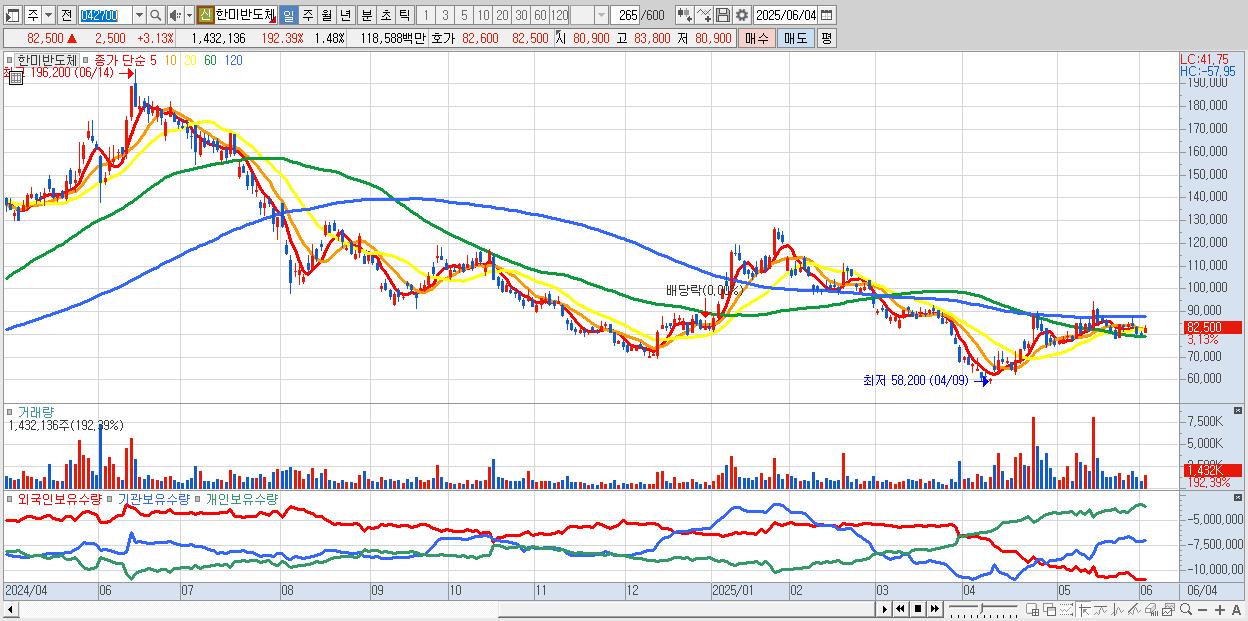Screen dimensions: 1248x621
Task: Add a candlestick chart indicator
Action: [685, 15]
